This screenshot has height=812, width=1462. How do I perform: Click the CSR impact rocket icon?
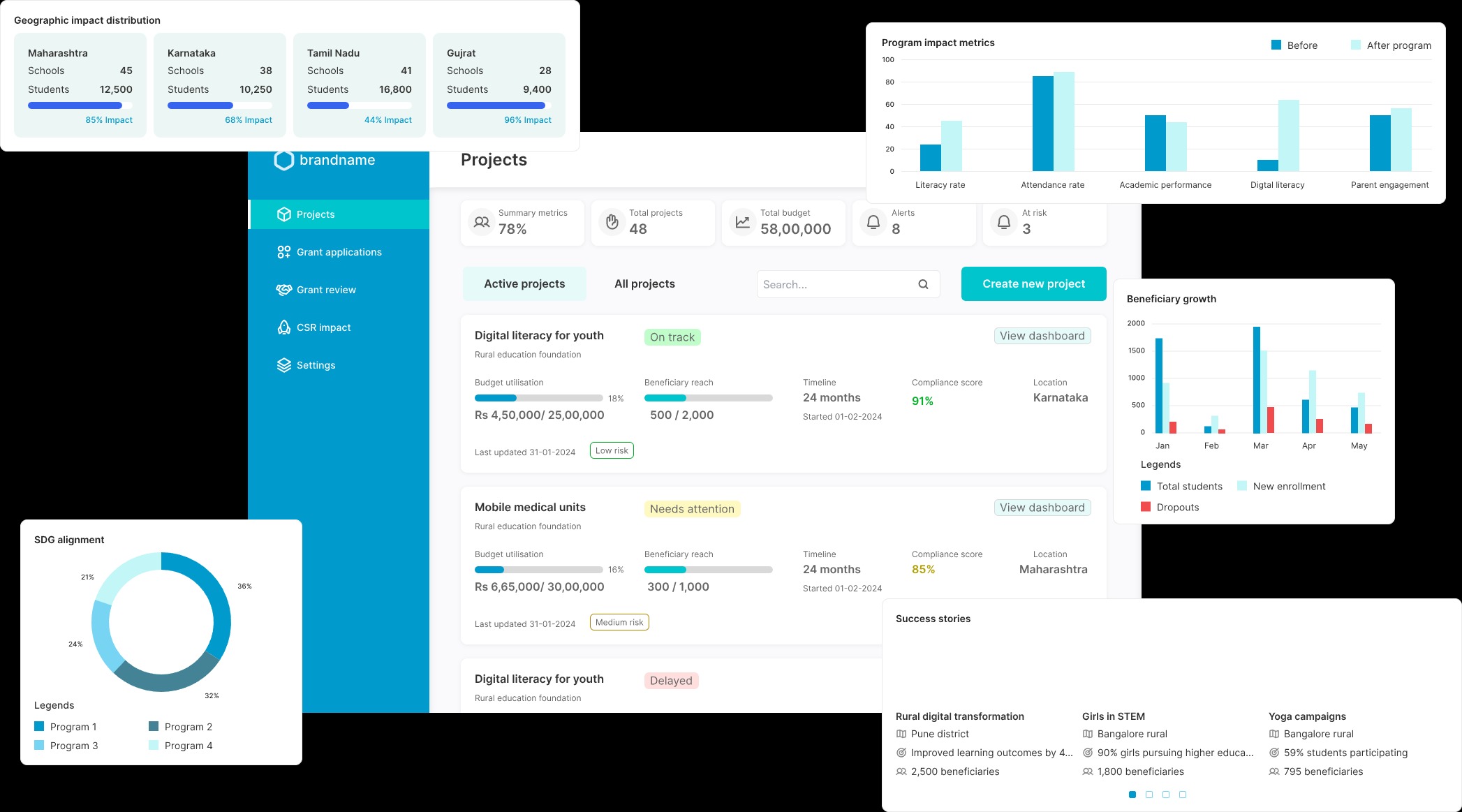[x=283, y=327]
